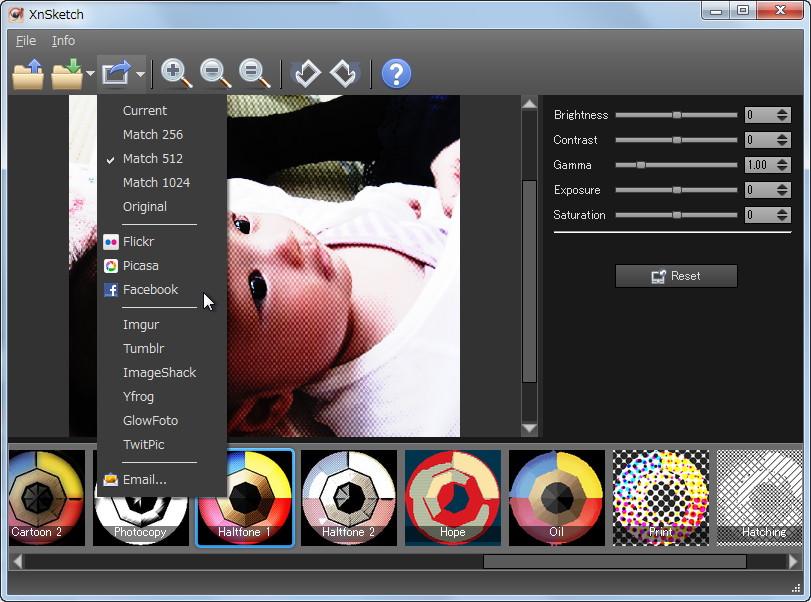
Task: Open the Info menu
Action: point(63,41)
